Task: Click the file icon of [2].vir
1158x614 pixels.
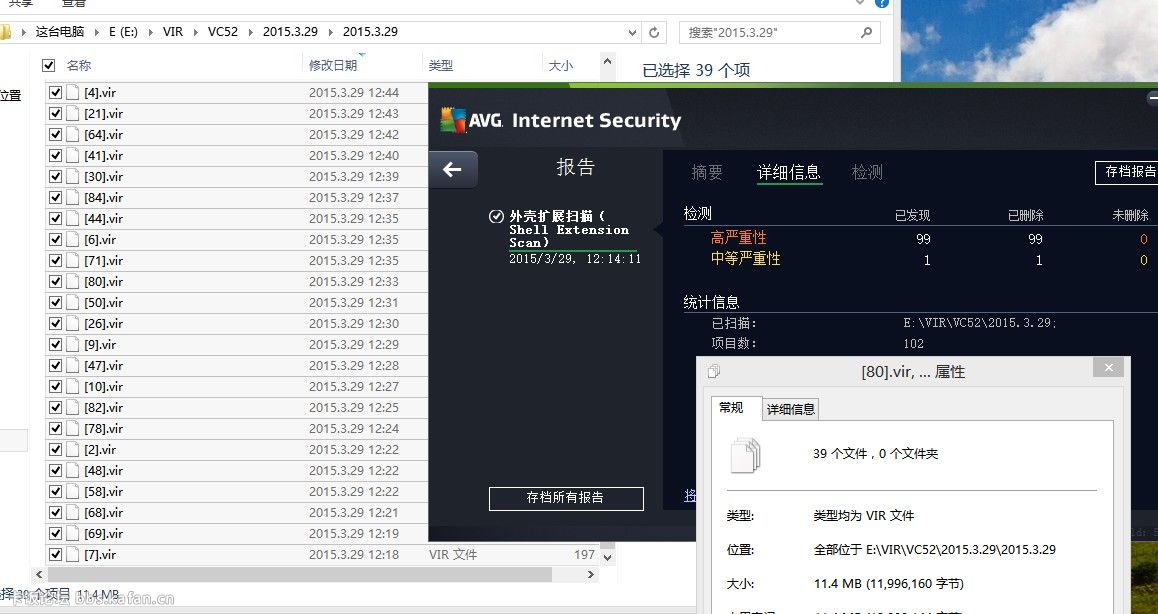Action: coord(72,449)
